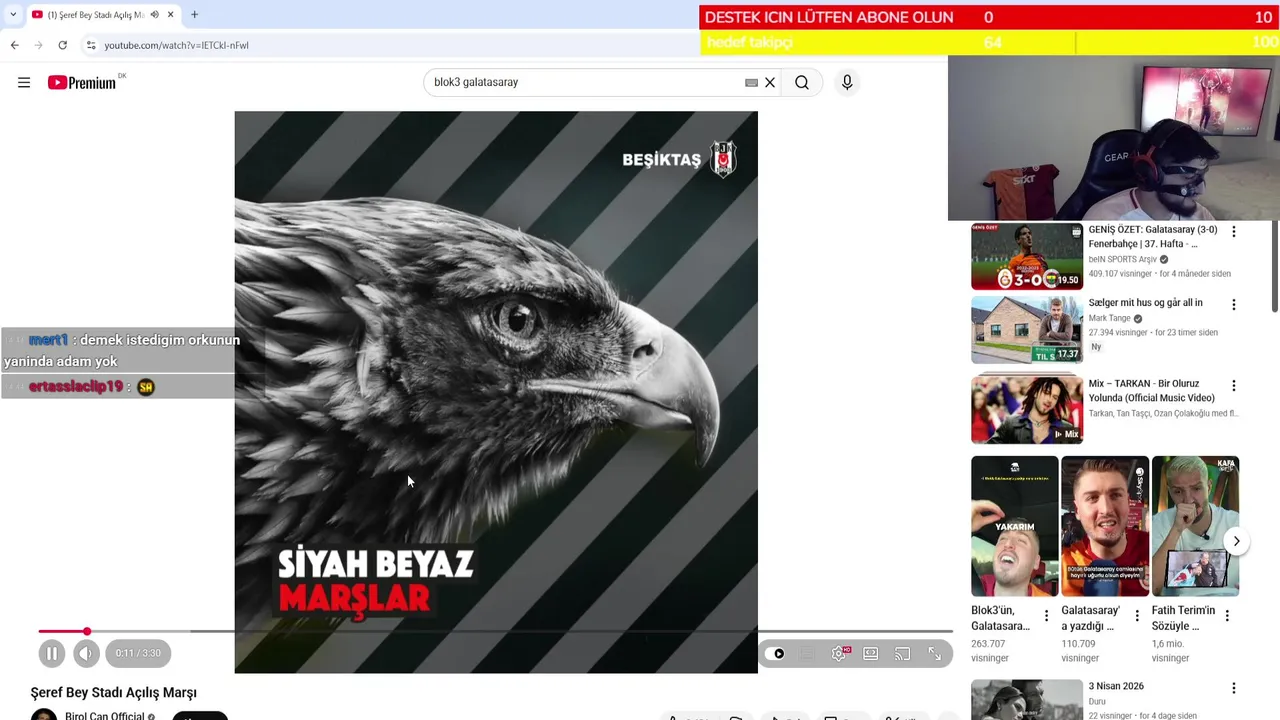Open options for the TARKAN mix
1280x720 pixels.
1233,385
